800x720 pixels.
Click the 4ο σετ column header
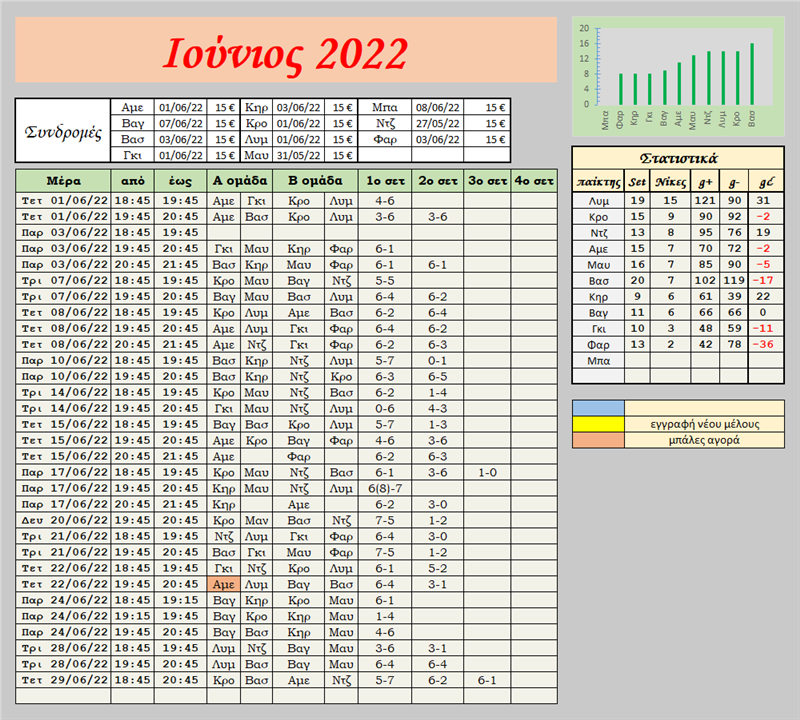(x=533, y=181)
